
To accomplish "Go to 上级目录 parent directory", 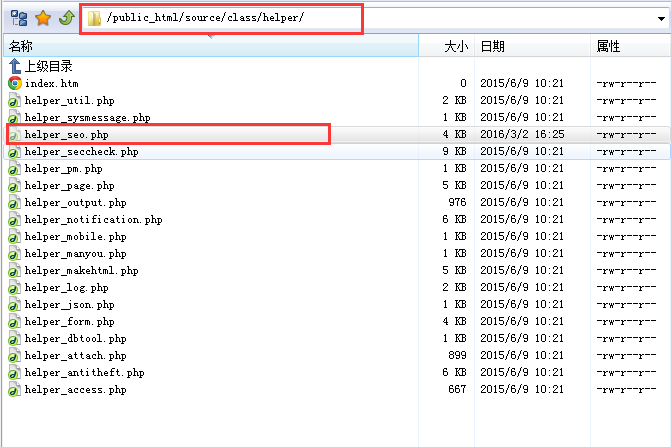I will [48, 66].
